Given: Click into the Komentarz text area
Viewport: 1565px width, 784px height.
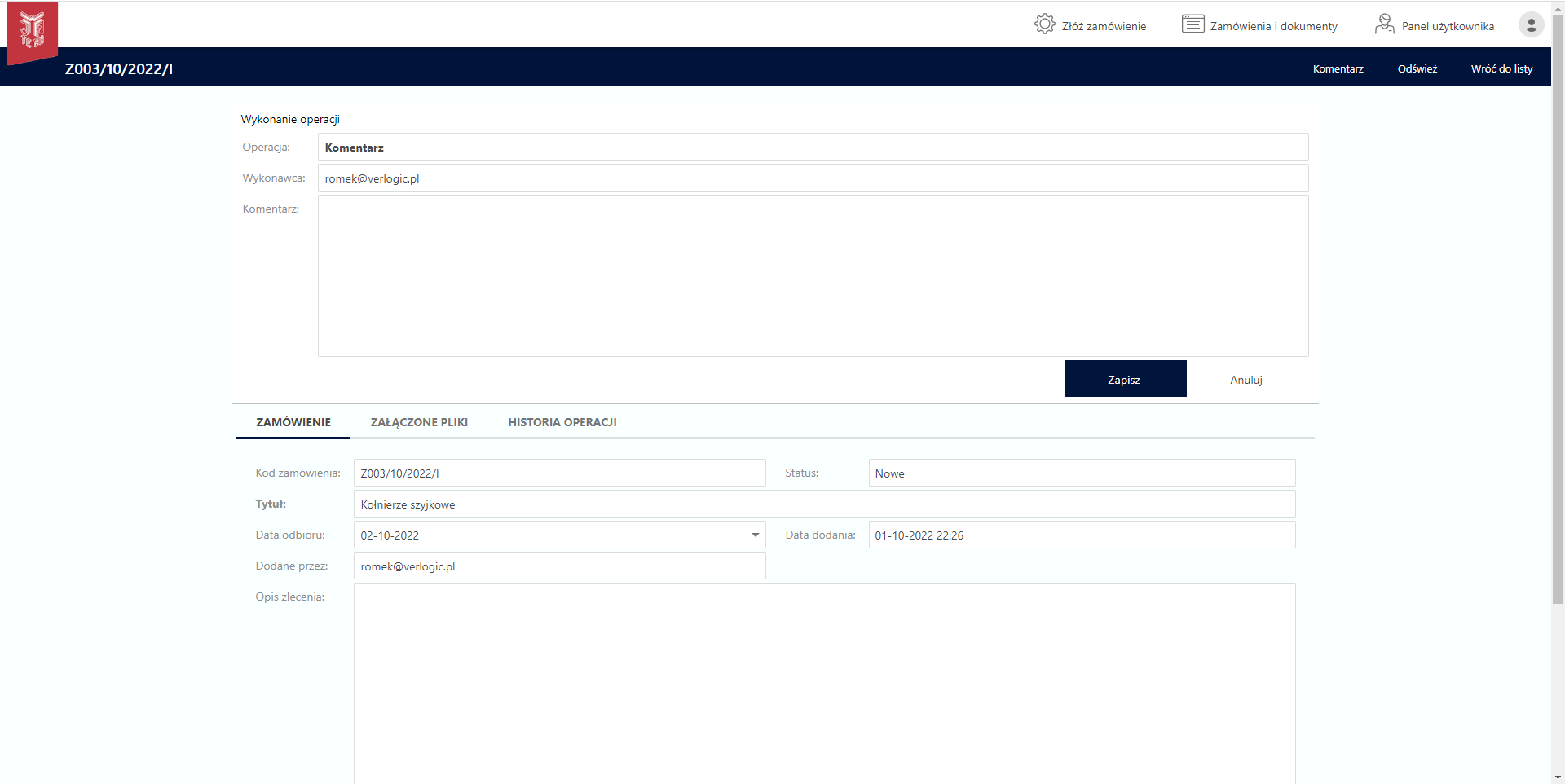Looking at the screenshot, I should click(813, 275).
